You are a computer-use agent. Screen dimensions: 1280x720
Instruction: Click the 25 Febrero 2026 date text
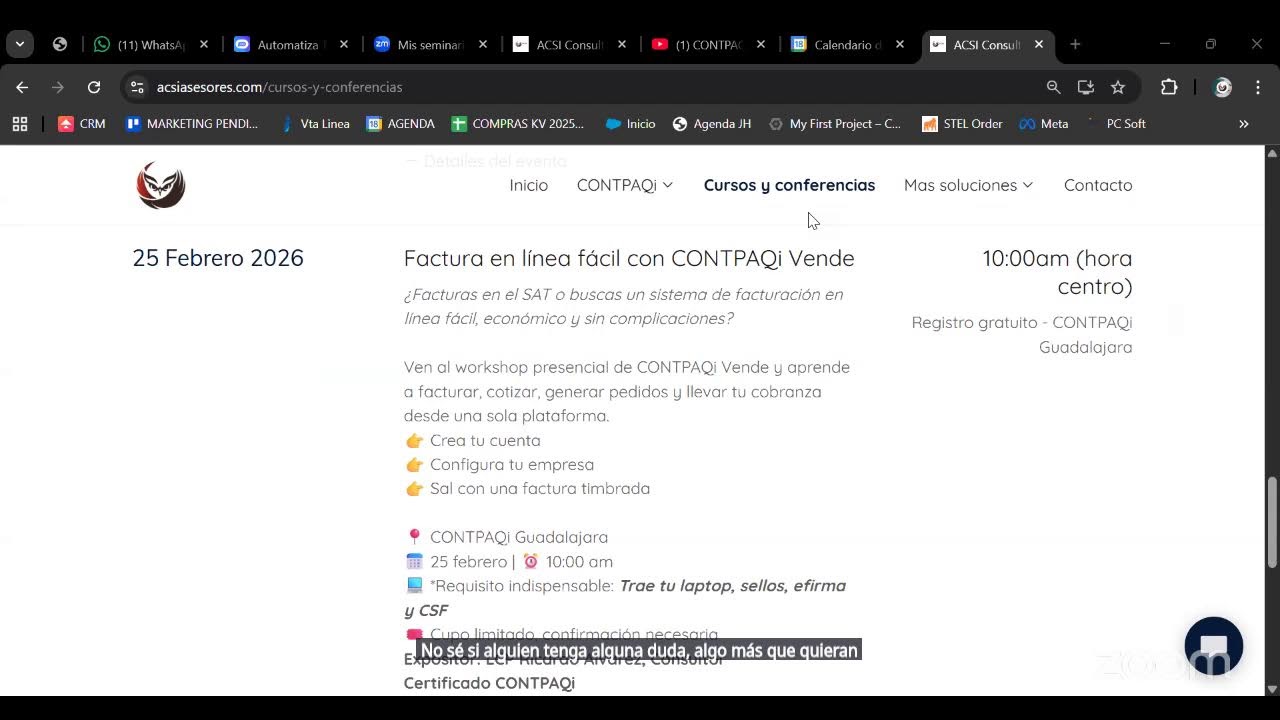(x=218, y=258)
